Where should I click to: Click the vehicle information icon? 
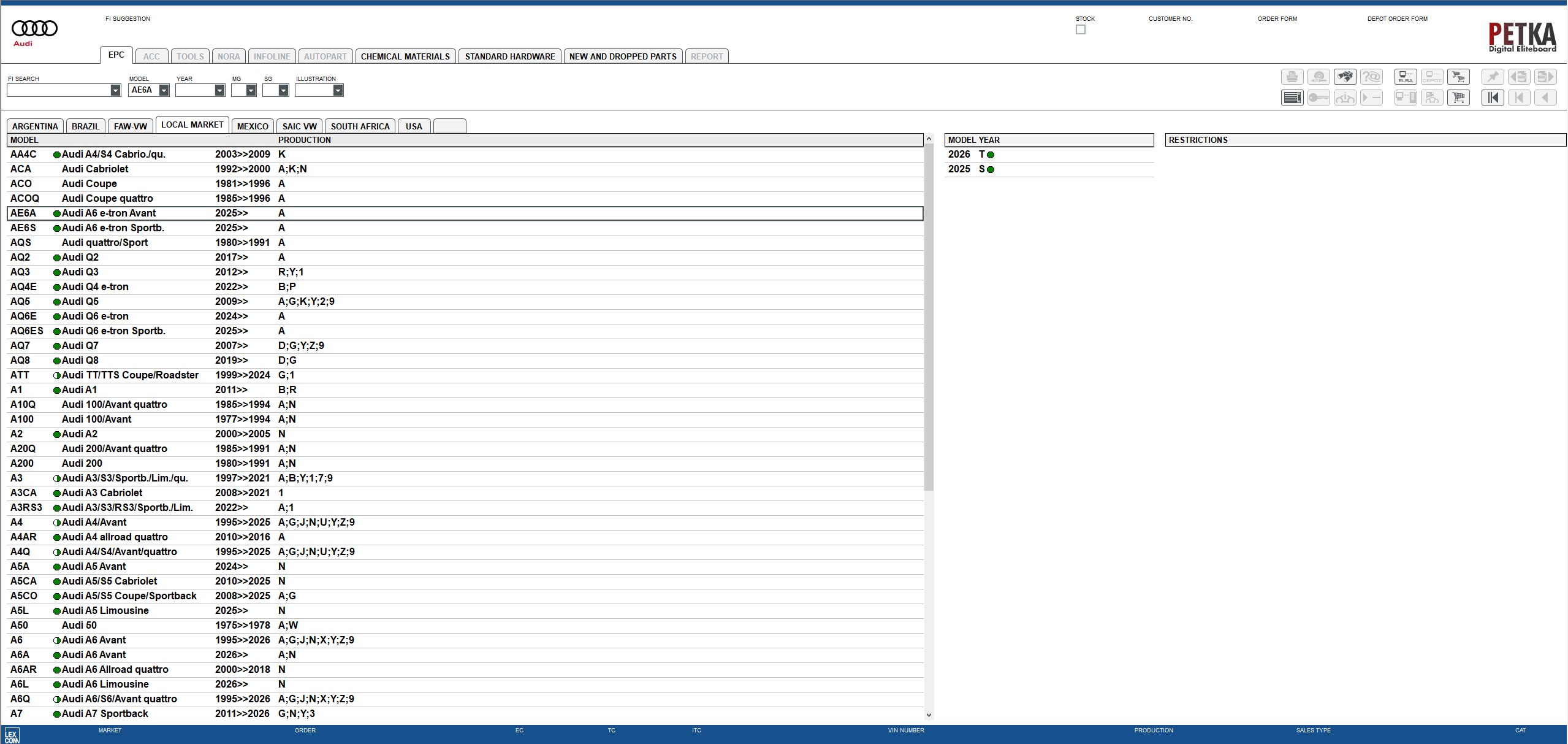tap(1345, 98)
